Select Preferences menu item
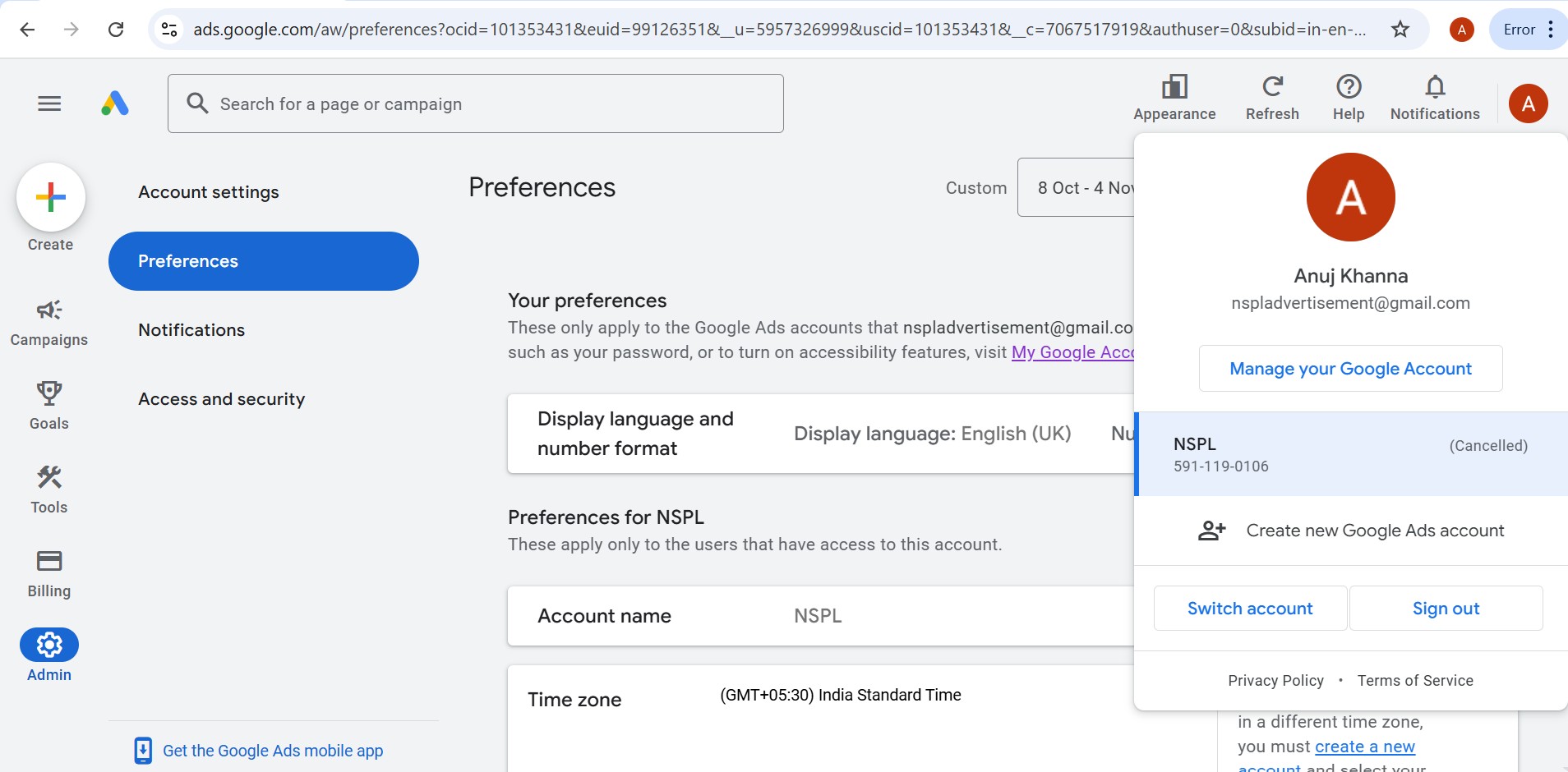This screenshot has width=1568, height=772. click(x=264, y=261)
